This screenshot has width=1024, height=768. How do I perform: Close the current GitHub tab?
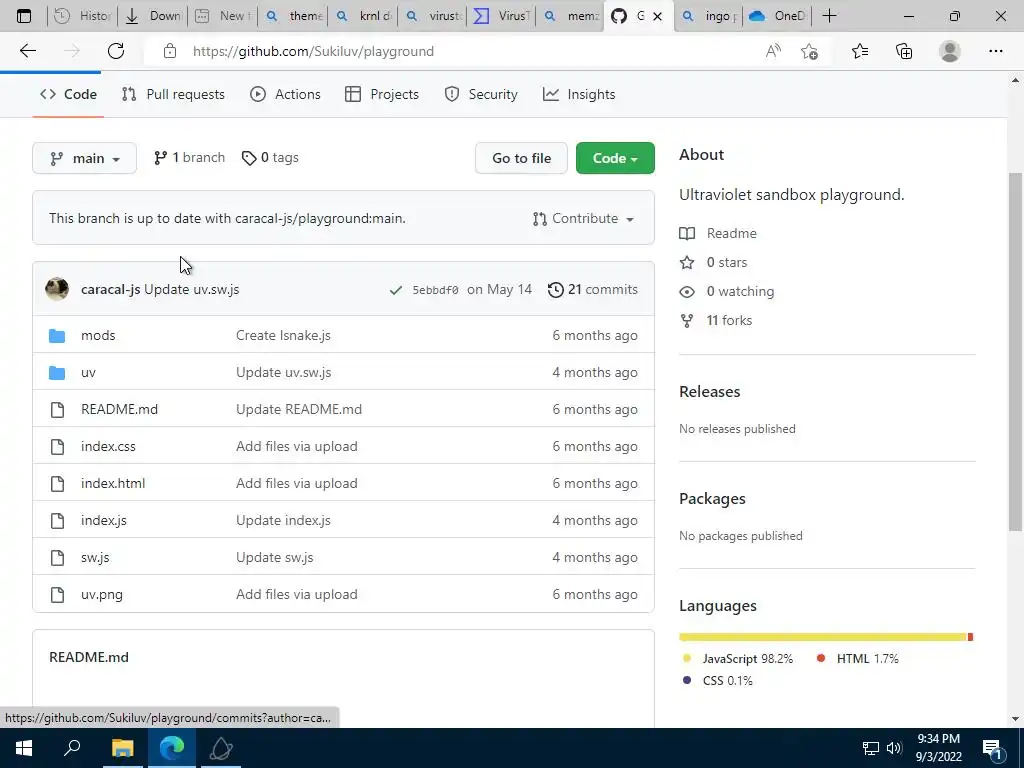click(658, 16)
